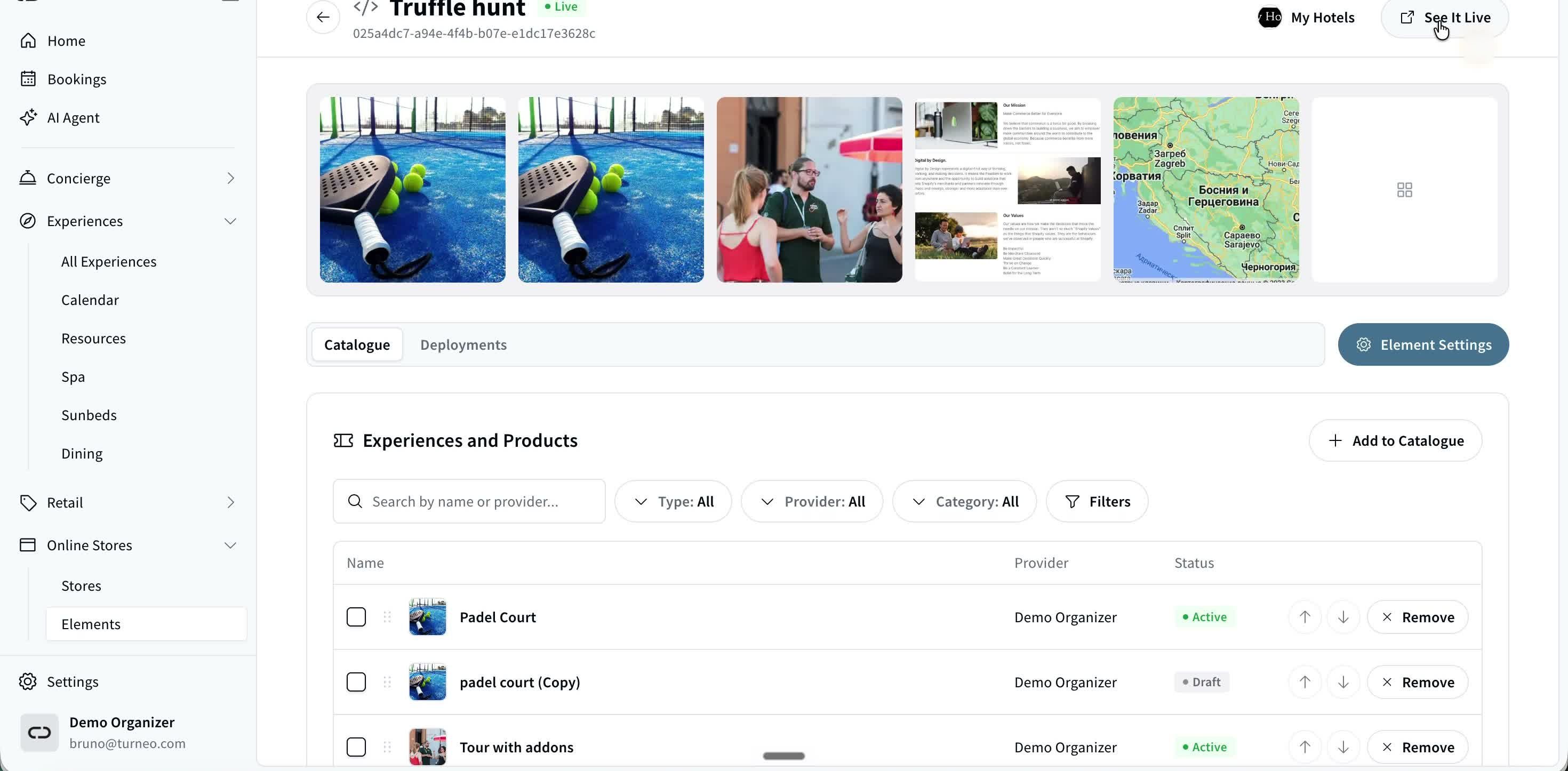Select the Catalogue tab
This screenshot has width=1568, height=771.
point(357,344)
